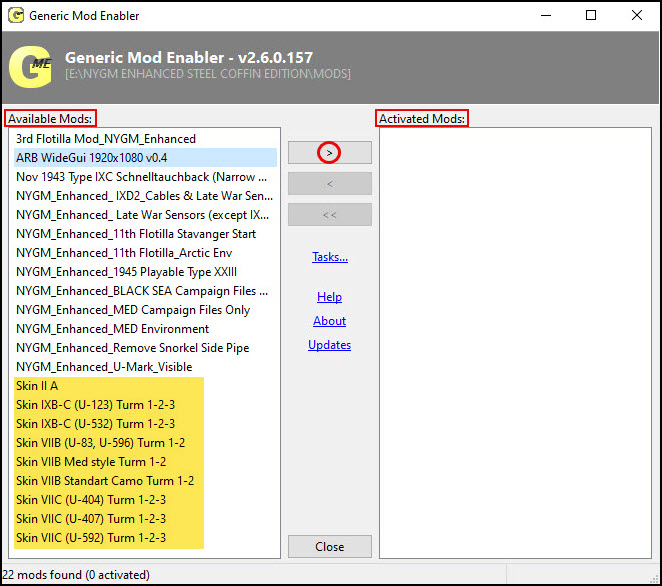The image size is (662, 586).
Task: Click the yellow GME logo in header
Action: tap(31, 67)
